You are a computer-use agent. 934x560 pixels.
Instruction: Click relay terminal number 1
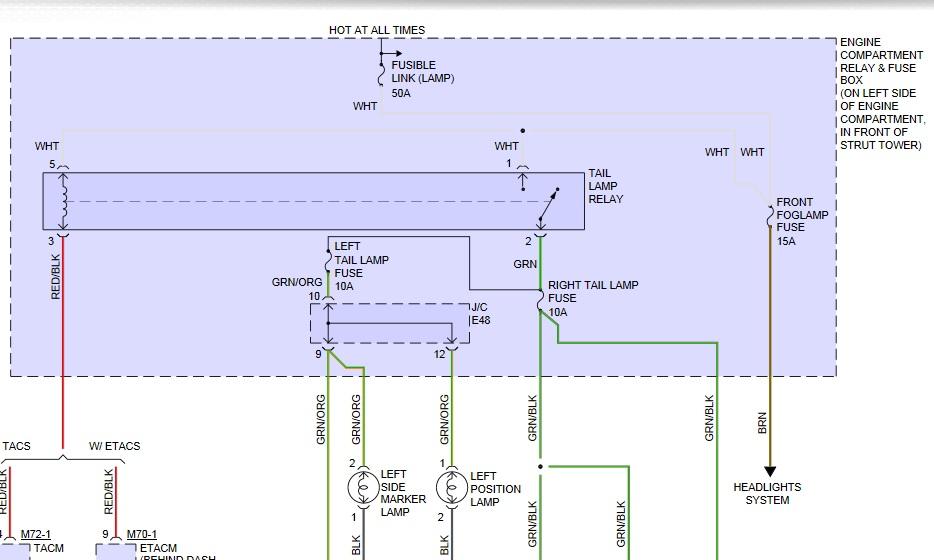pos(509,163)
